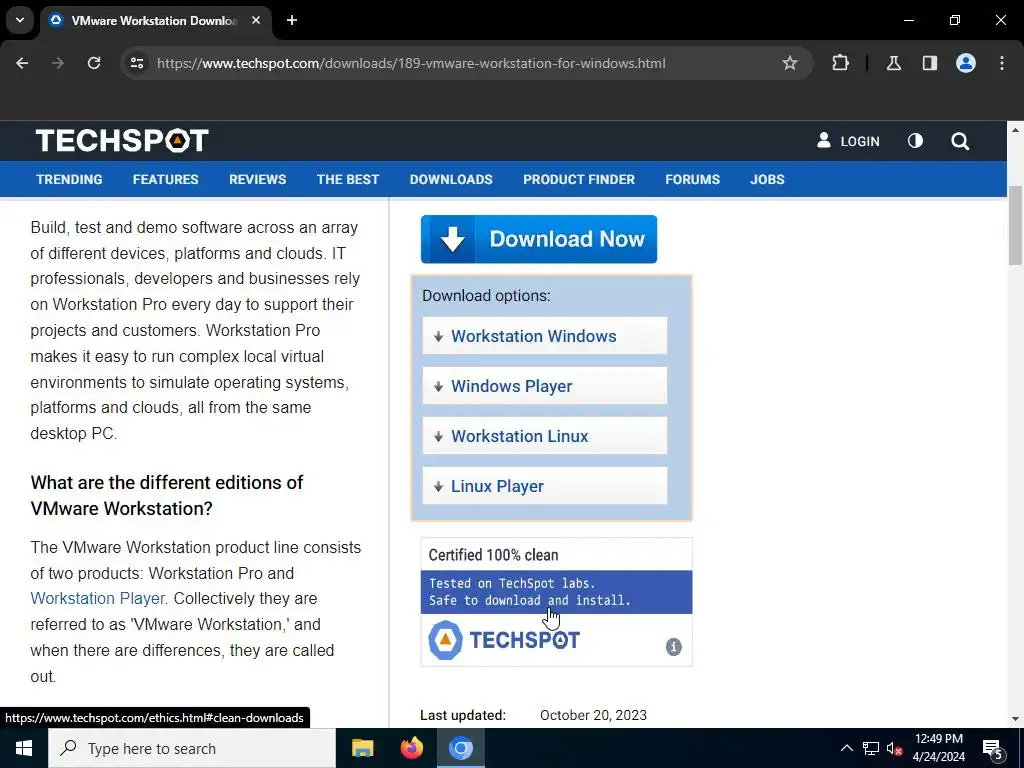Open the JOBS menu
Viewport: 1024px width, 768px height.
[x=767, y=180]
